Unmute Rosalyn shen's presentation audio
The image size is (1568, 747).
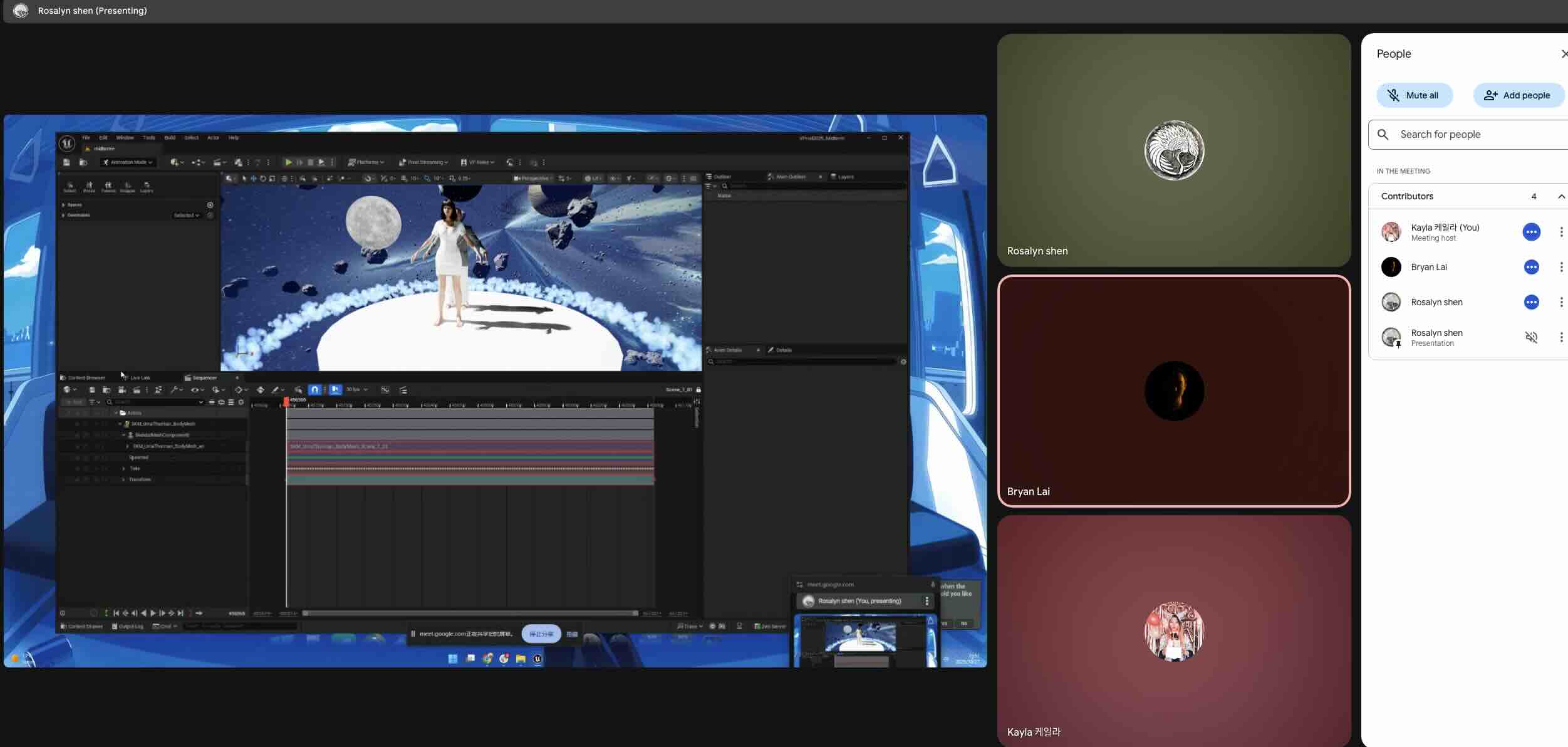tap(1532, 337)
